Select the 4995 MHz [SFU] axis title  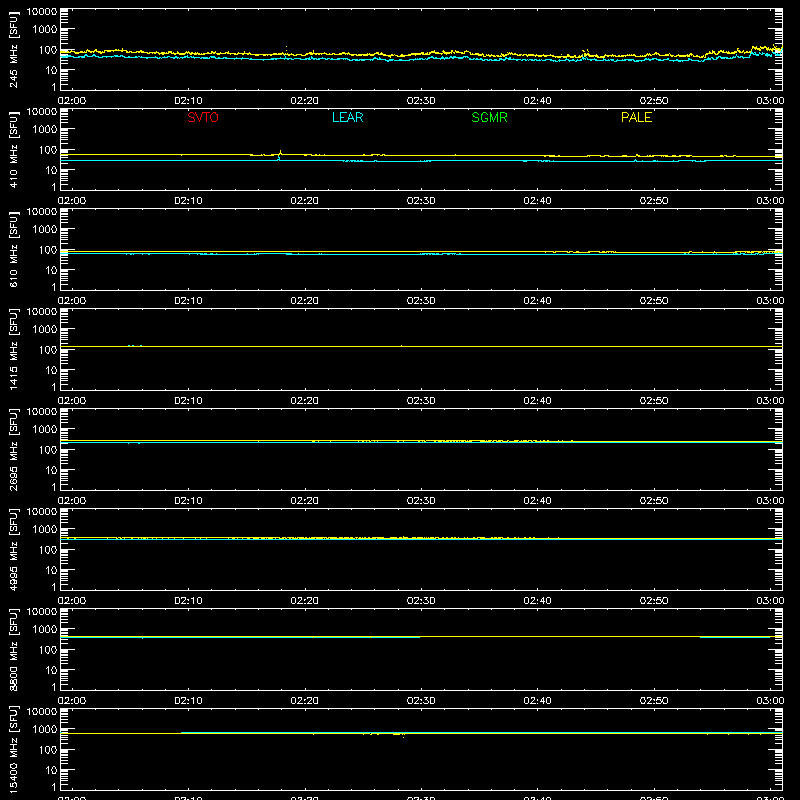(13, 549)
